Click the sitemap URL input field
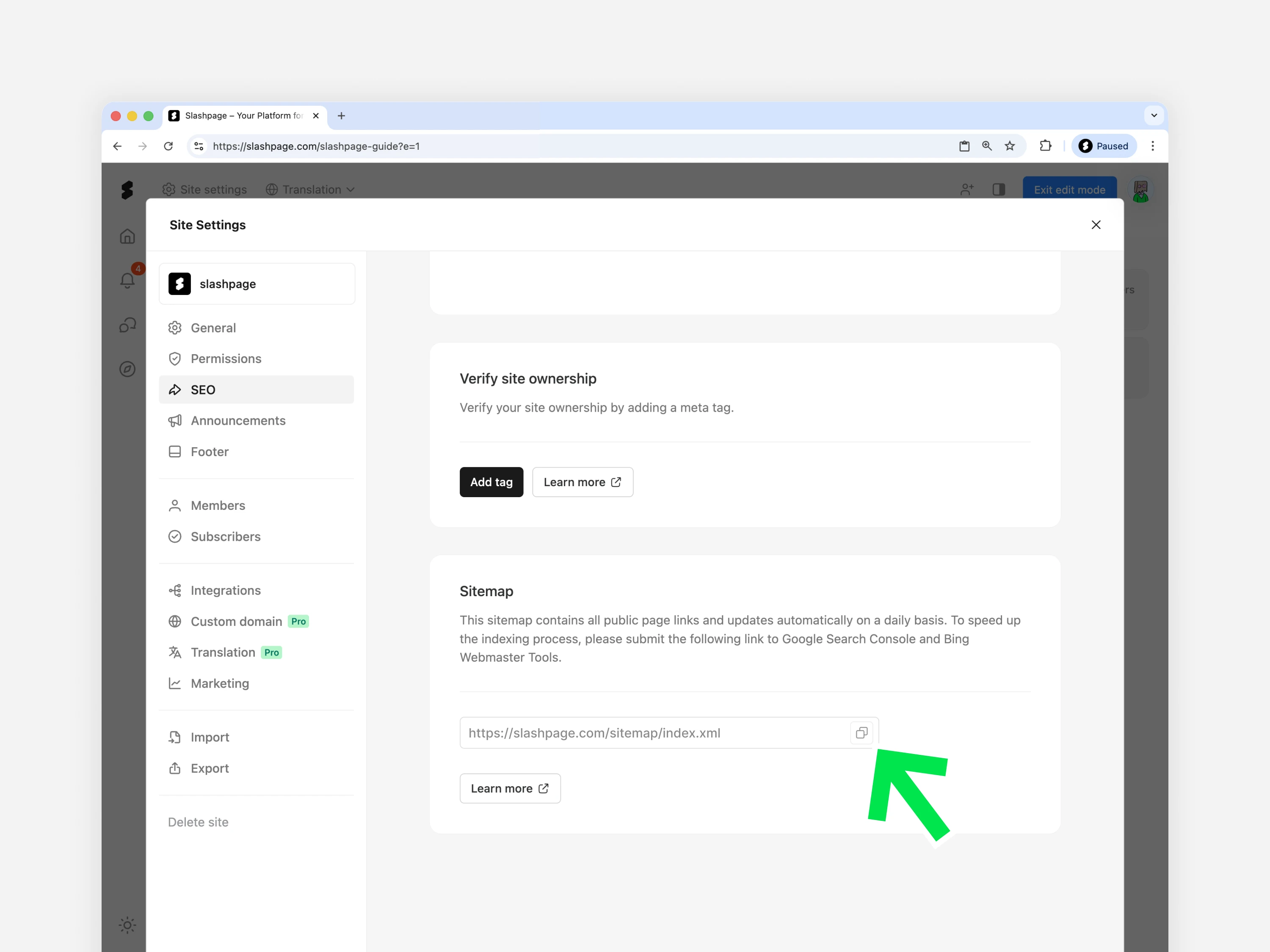Viewport: 1270px width, 952px height. pyautogui.click(x=654, y=733)
